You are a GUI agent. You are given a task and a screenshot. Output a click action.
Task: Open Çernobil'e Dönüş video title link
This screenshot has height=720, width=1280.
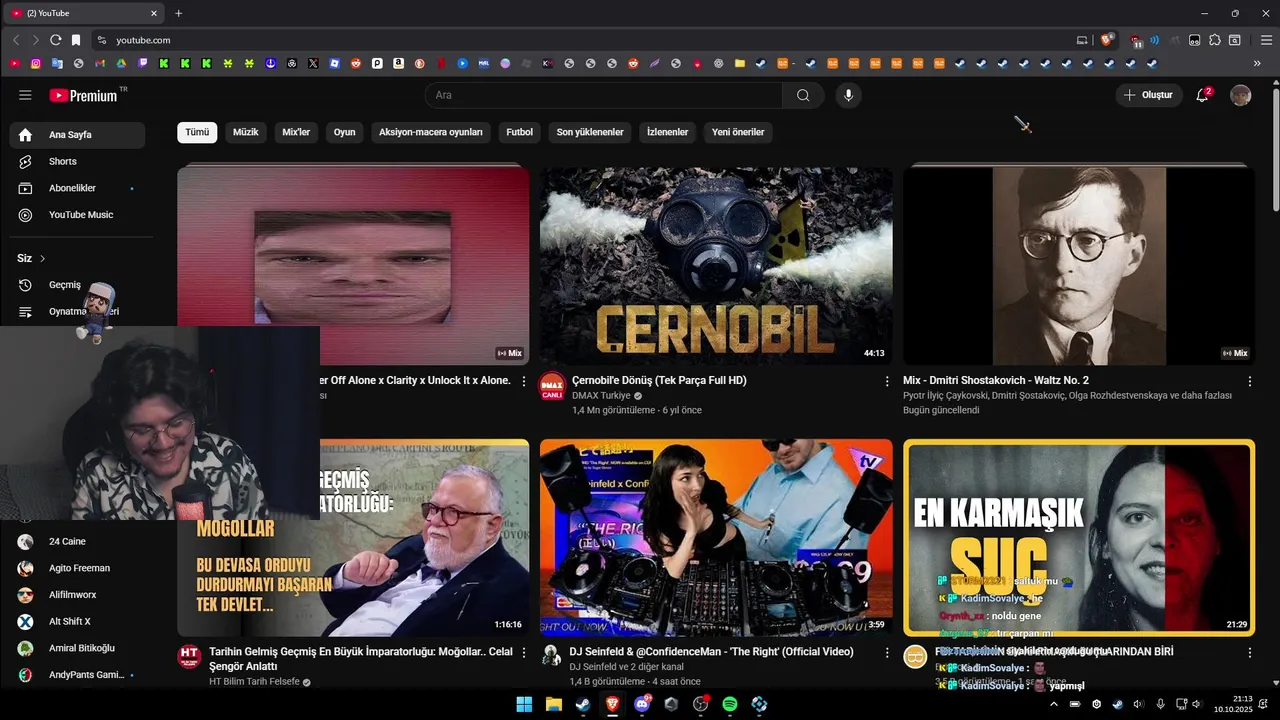659,381
